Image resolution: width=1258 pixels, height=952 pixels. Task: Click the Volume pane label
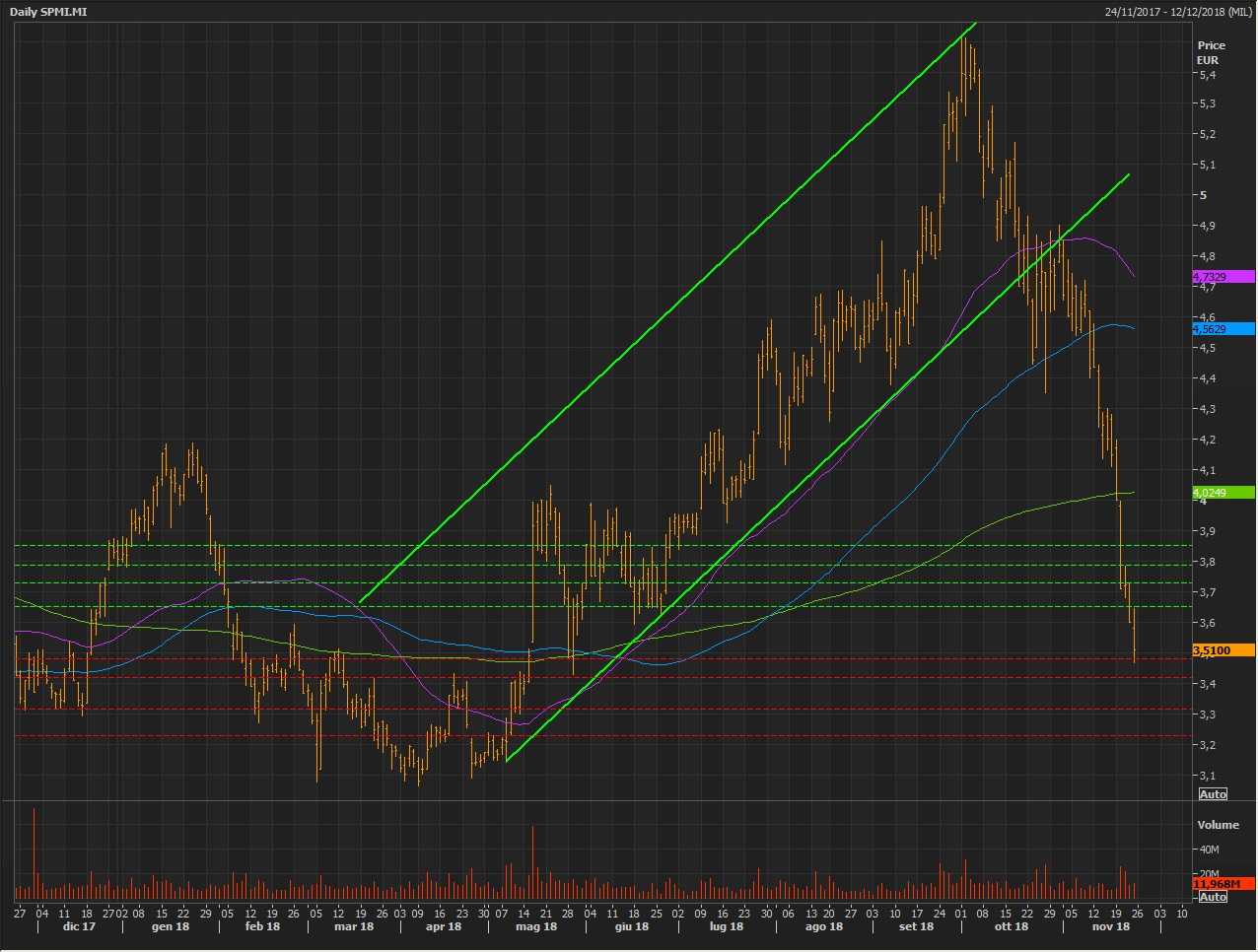tap(1218, 825)
